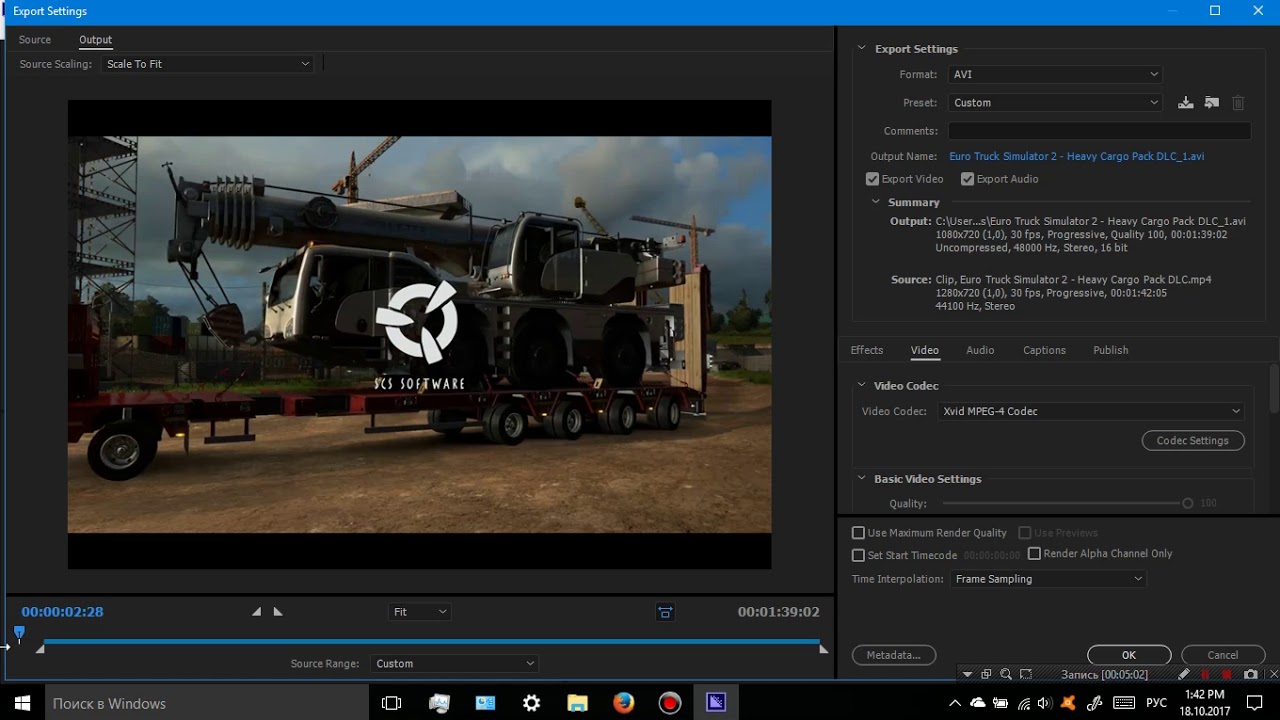Image resolution: width=1280 pixels, height=720 pixels.
Task: Open Adobe Premiere Pro in the taskbar
Action: tap(716, 703)
